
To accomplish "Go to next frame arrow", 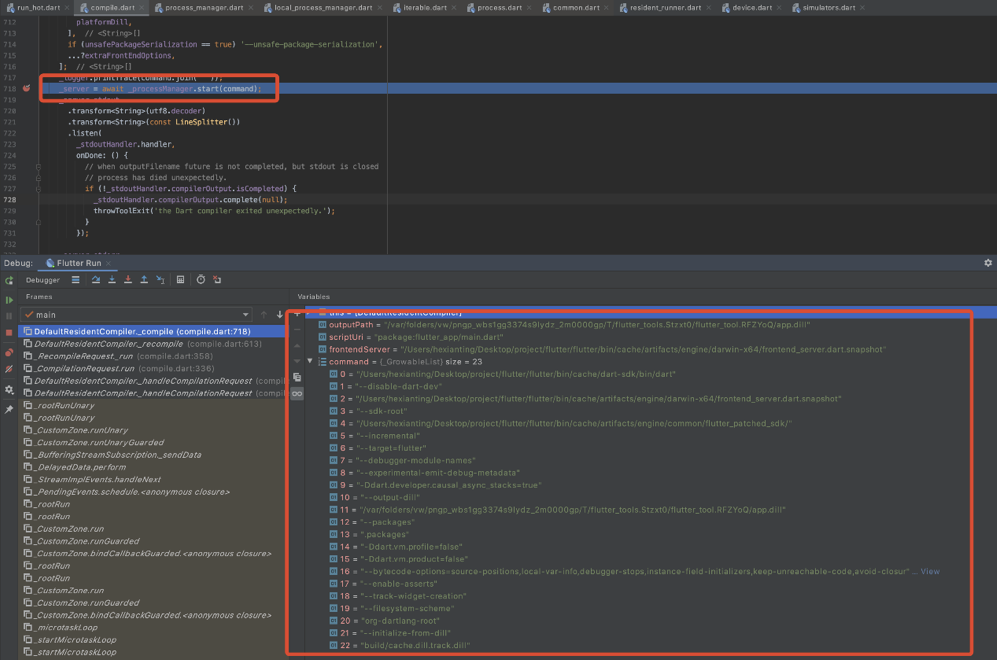I will click(x=279, y=315).
